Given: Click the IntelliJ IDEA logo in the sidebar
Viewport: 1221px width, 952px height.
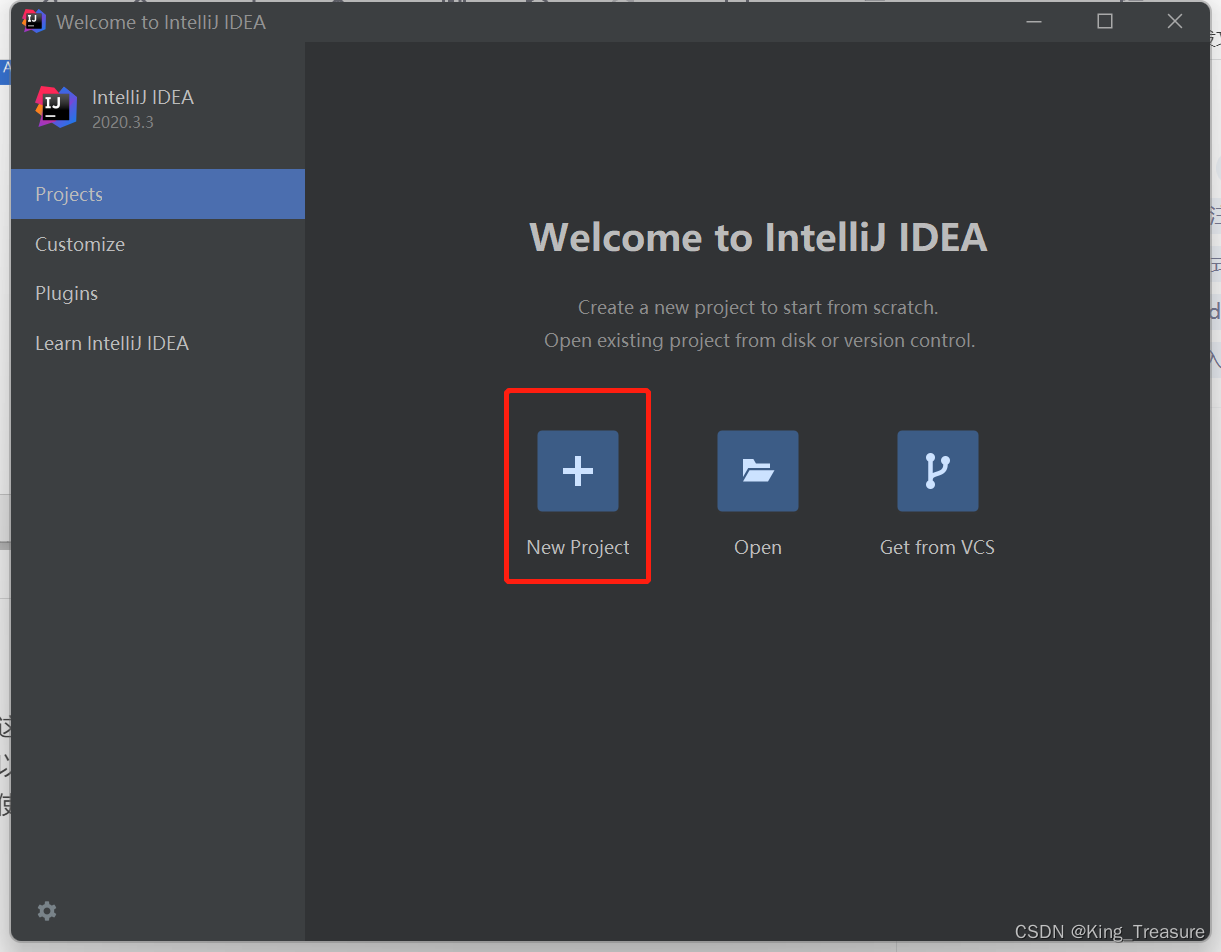Looking at the screenshot, I should tap(56, 107).
